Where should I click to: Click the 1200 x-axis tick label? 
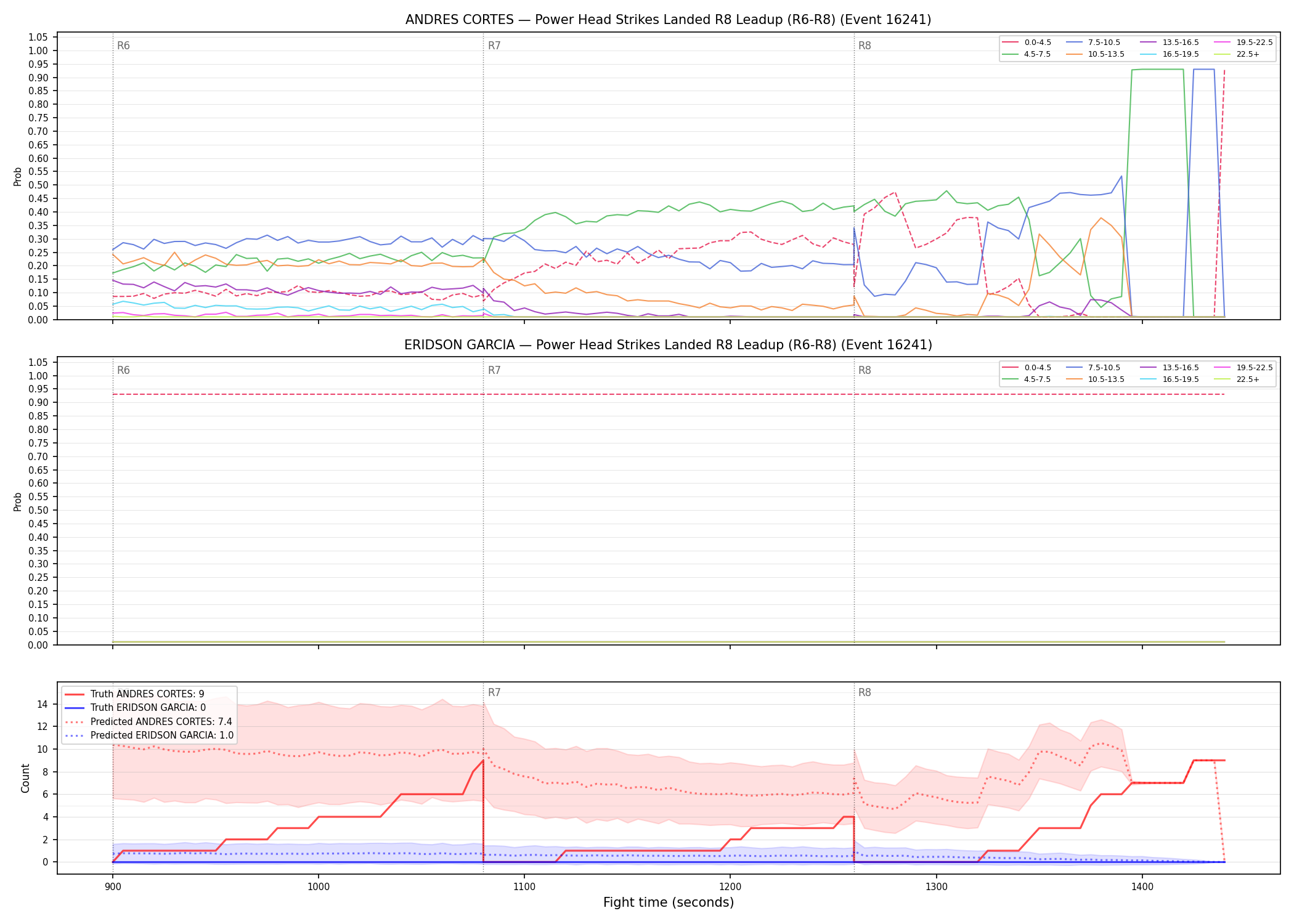(730, 886)
